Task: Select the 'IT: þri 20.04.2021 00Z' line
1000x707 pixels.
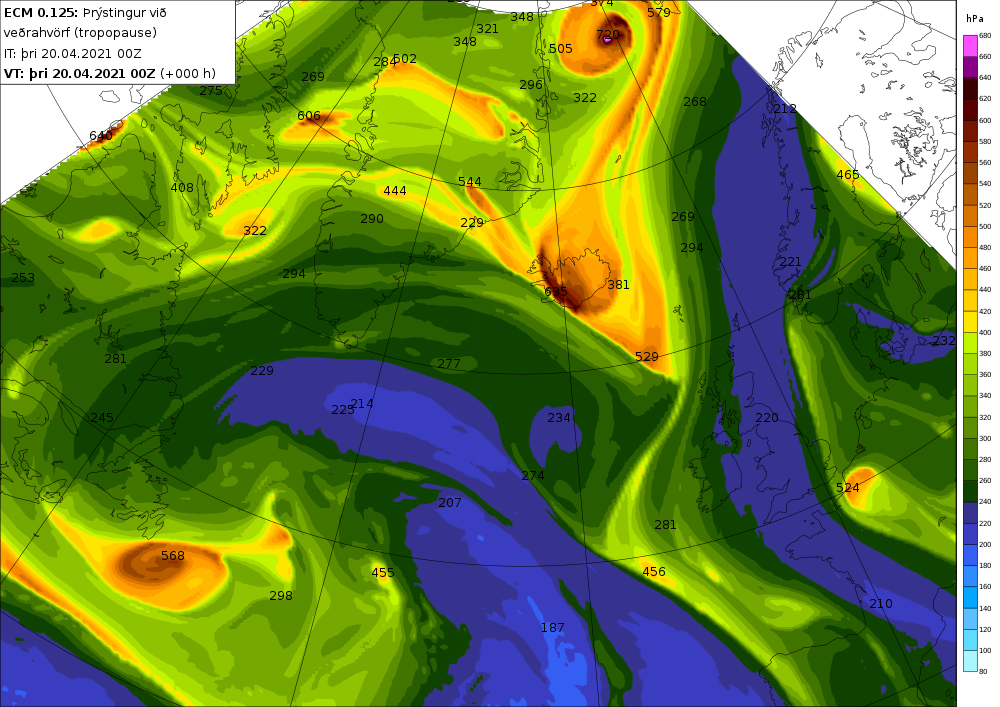Action: (x=73, y=54)
